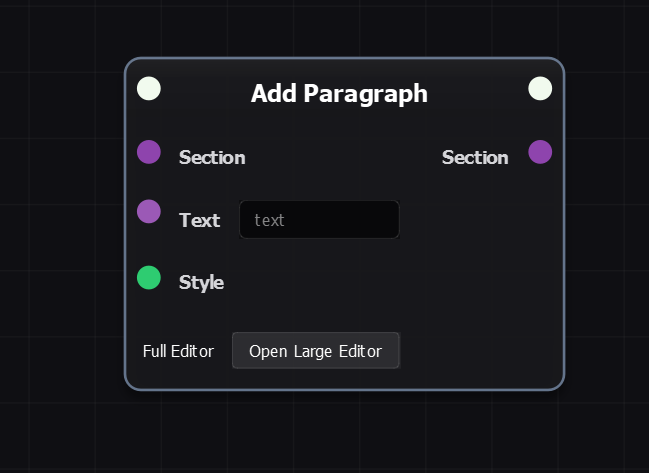Click the white execution output pin
This screenshot has height=473, width=649.
point(540,89)
